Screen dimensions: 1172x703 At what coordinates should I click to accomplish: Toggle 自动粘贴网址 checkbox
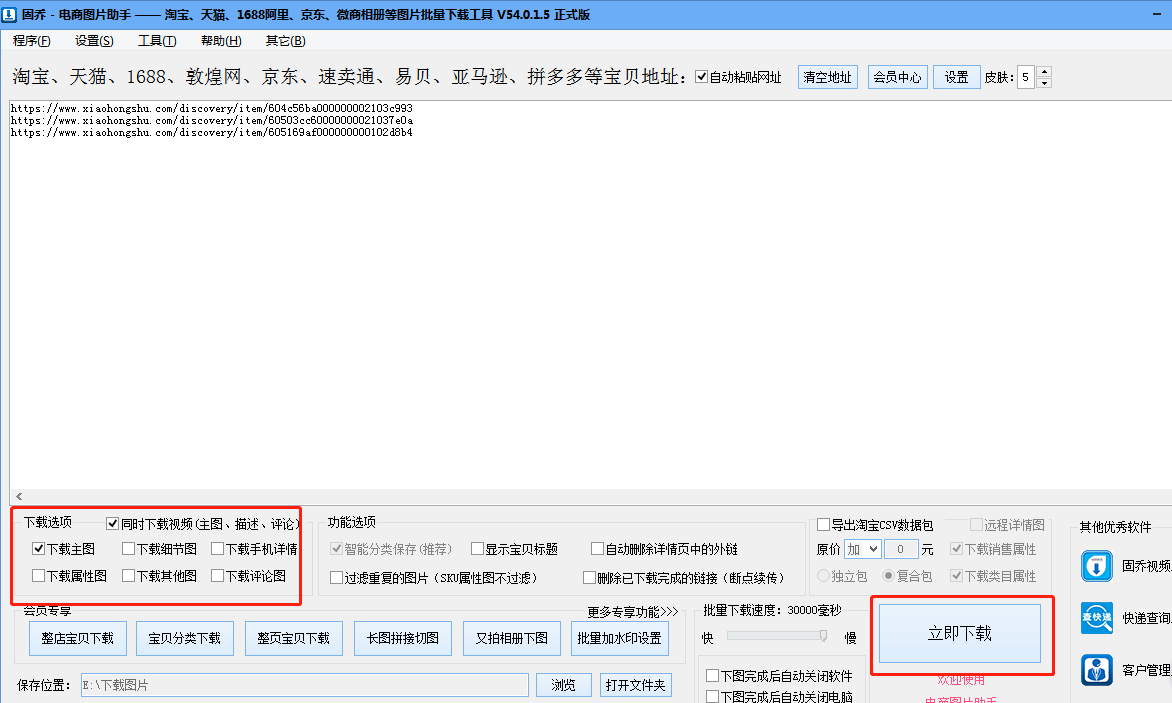[x=701, y=76]
